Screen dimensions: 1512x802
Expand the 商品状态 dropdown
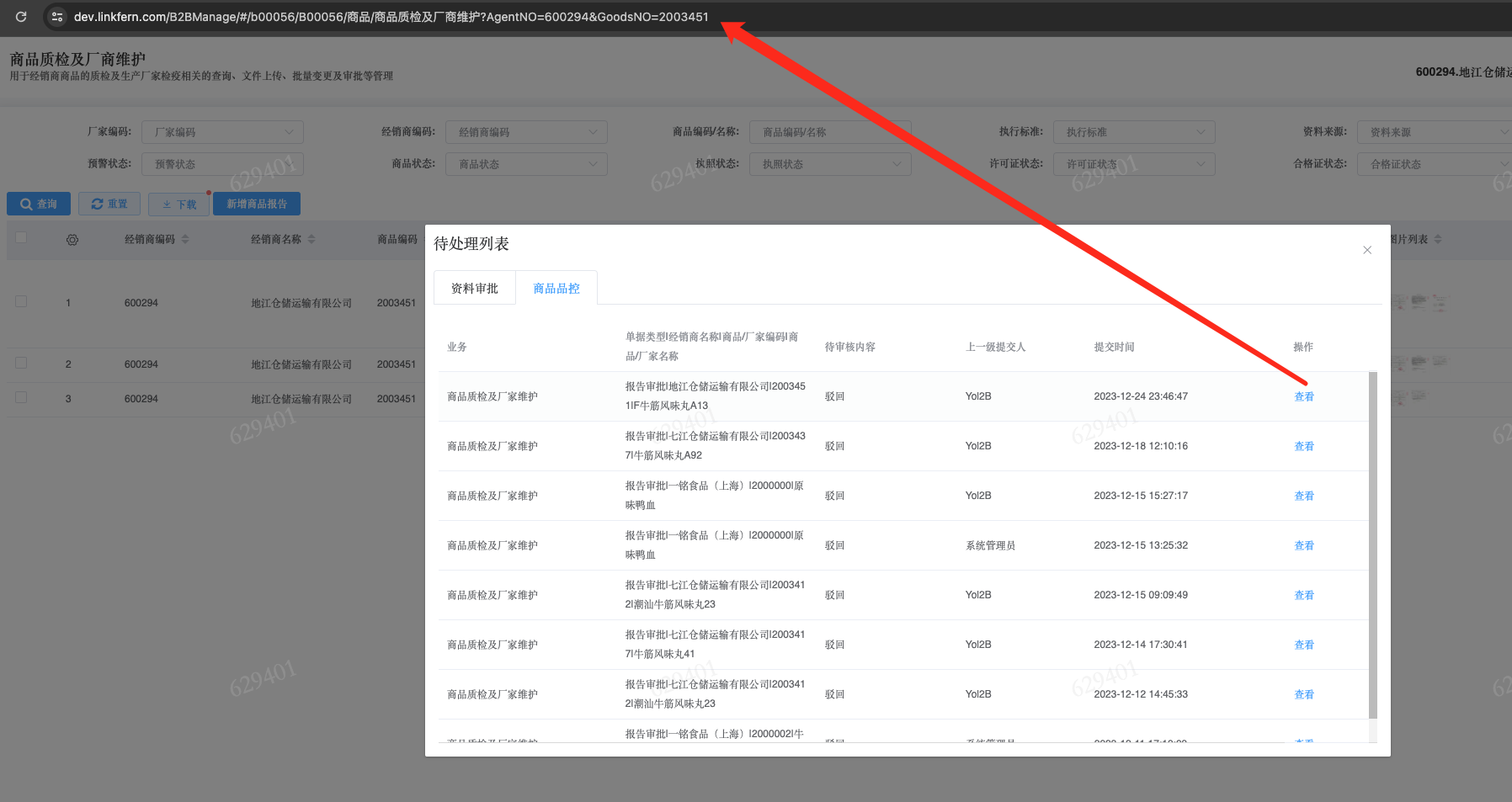[x=526, y=164]
